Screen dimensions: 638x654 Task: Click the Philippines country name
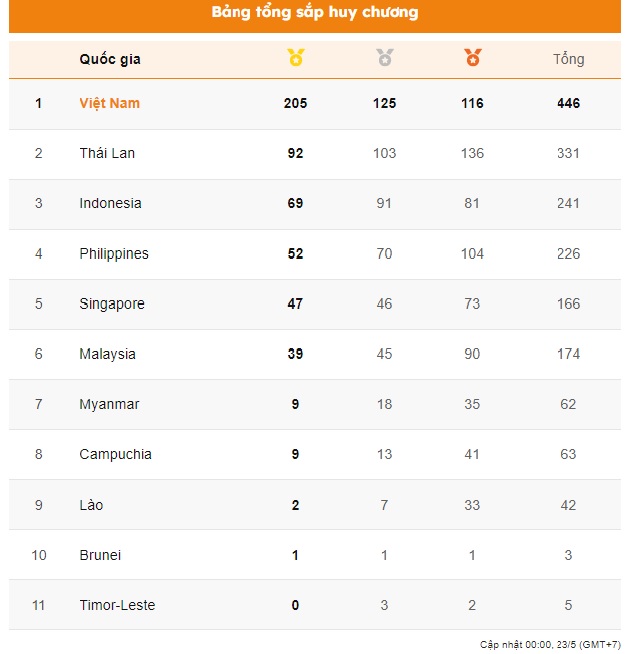pyautogui.click(x=114, y=254)
